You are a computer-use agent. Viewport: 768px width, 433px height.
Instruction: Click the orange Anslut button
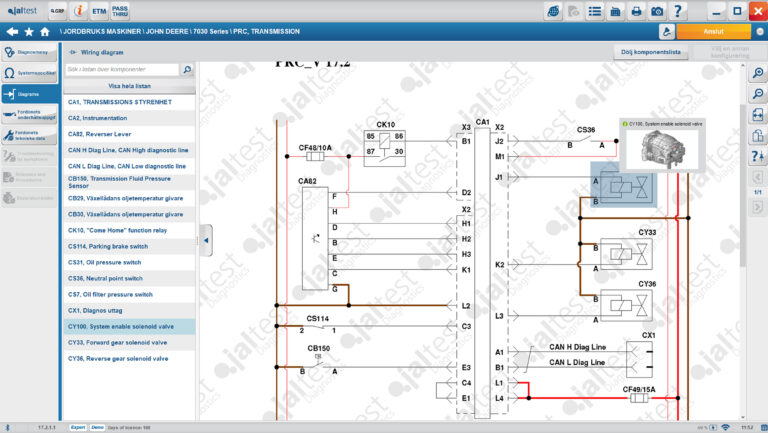pyautogui.click(x=714, y=31)
